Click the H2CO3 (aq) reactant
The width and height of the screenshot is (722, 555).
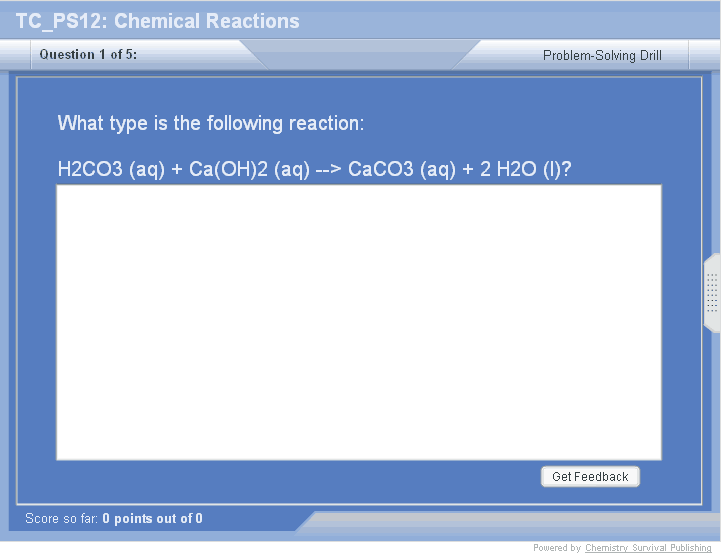pos(111,170)
